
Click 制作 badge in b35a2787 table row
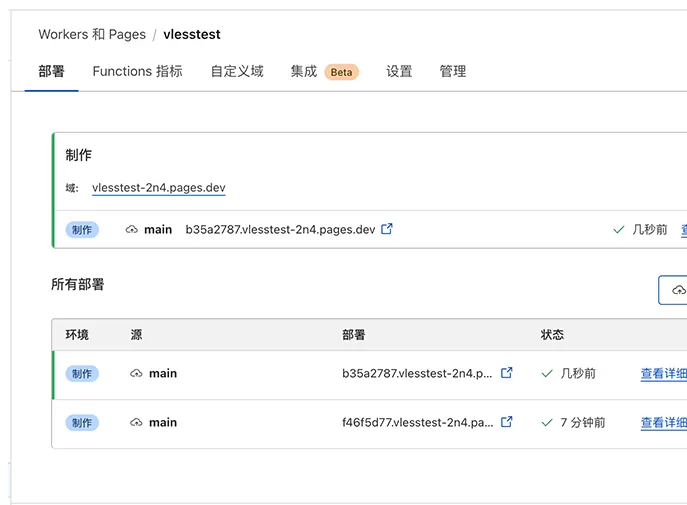coord(82,374)
